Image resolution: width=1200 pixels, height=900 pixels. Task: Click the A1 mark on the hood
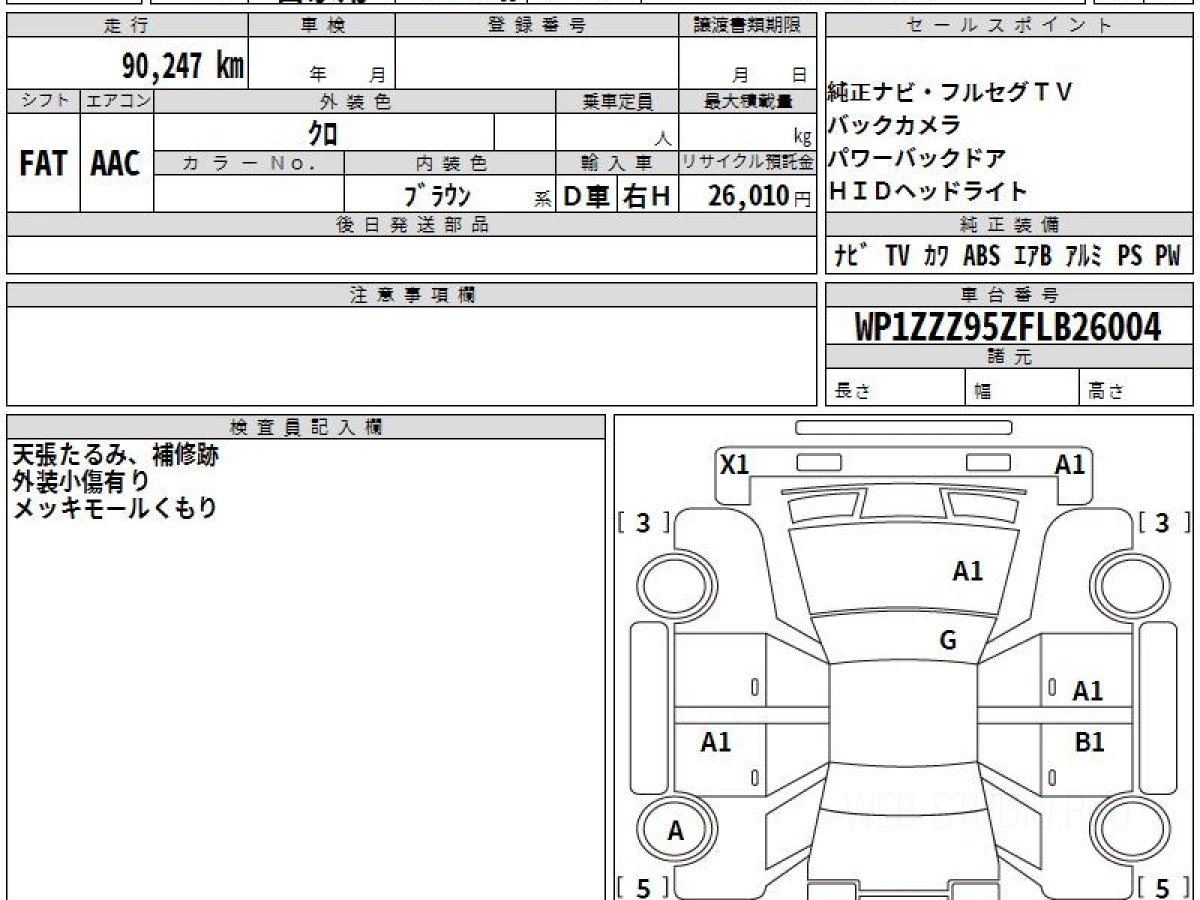pyautogui.click(x=968, y=571)
